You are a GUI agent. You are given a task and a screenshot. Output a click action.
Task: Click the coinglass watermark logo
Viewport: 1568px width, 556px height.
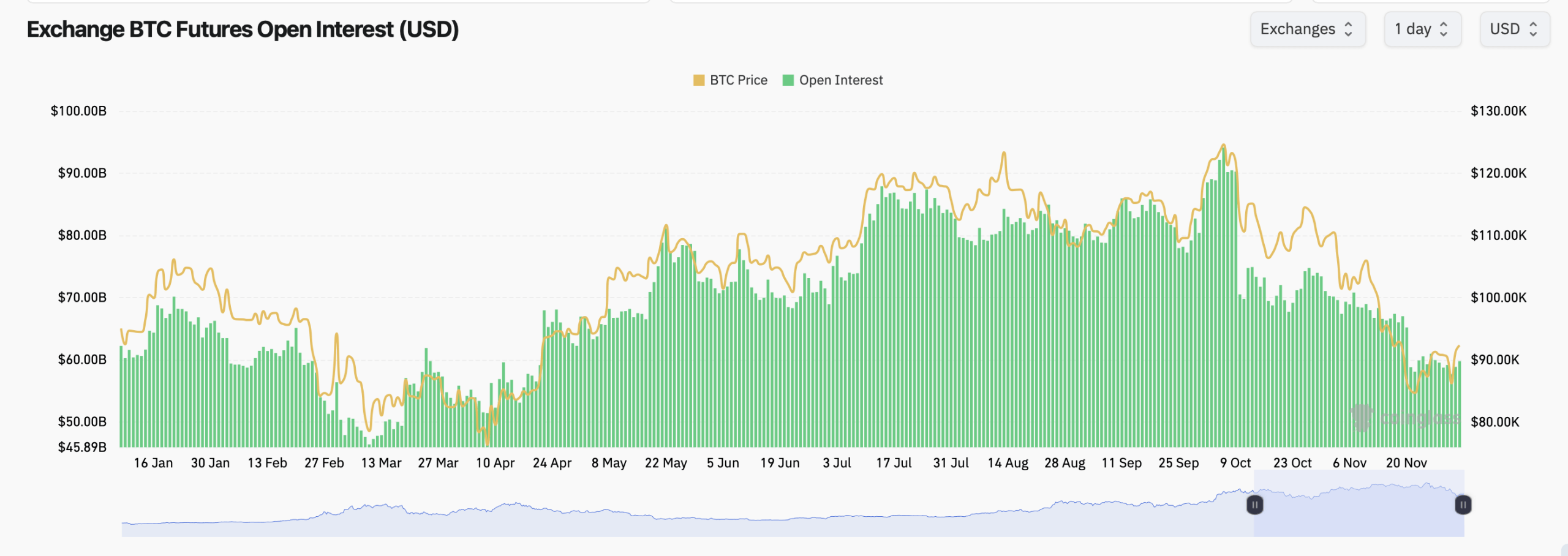[x=1403, y=418]
